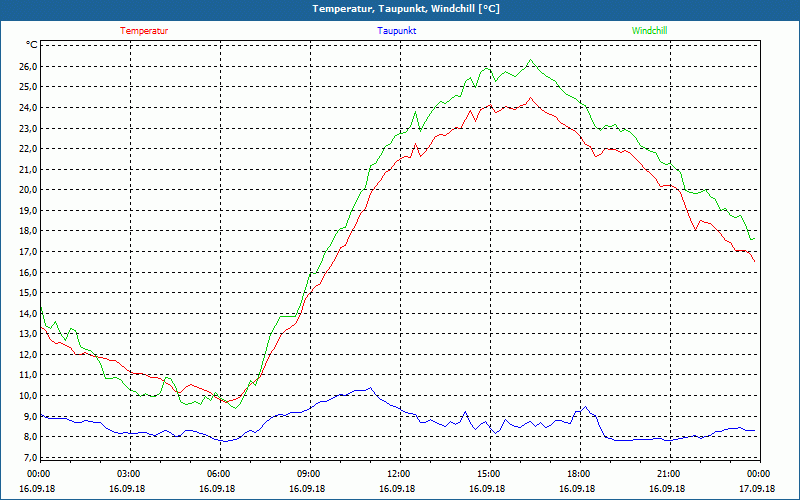Select the blue 'Taupunkt' legend label

click(x=396, y=31)
